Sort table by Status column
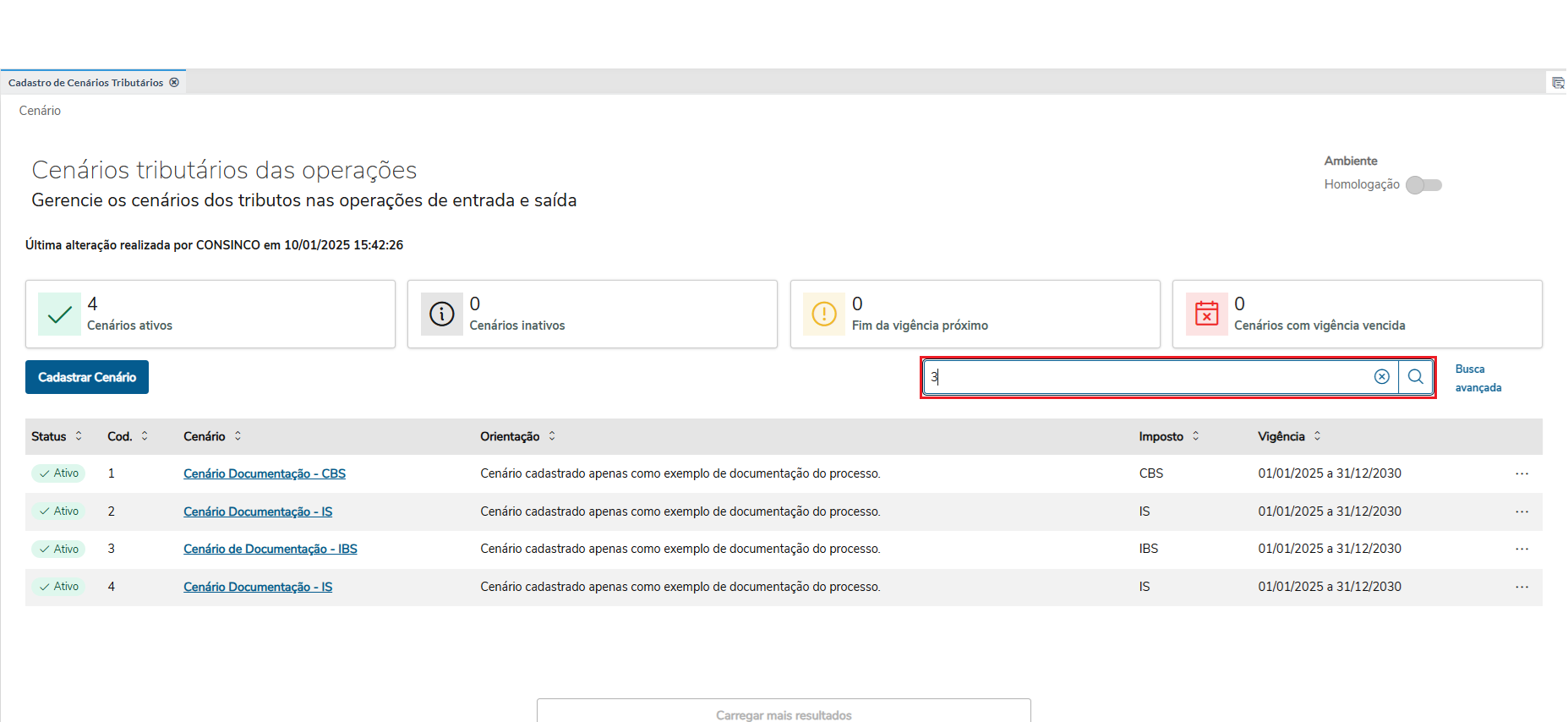The image size is (1568, 722). coord(79,436)
